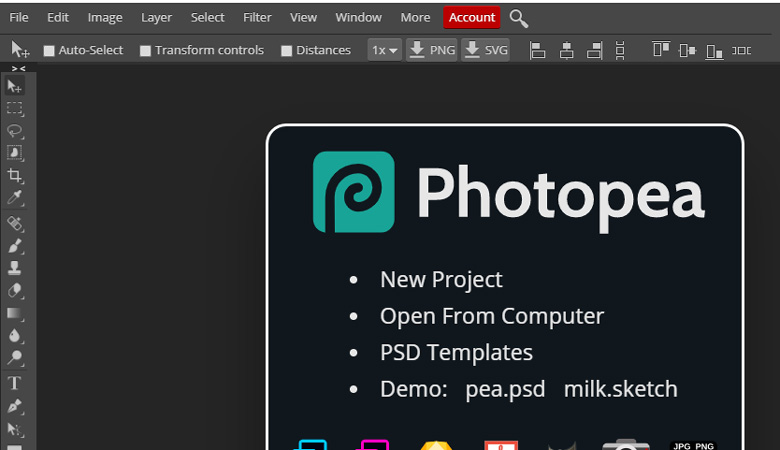Activate the Brush tool
The width and height of the screenshot is (780, 450).
[15, 245]
